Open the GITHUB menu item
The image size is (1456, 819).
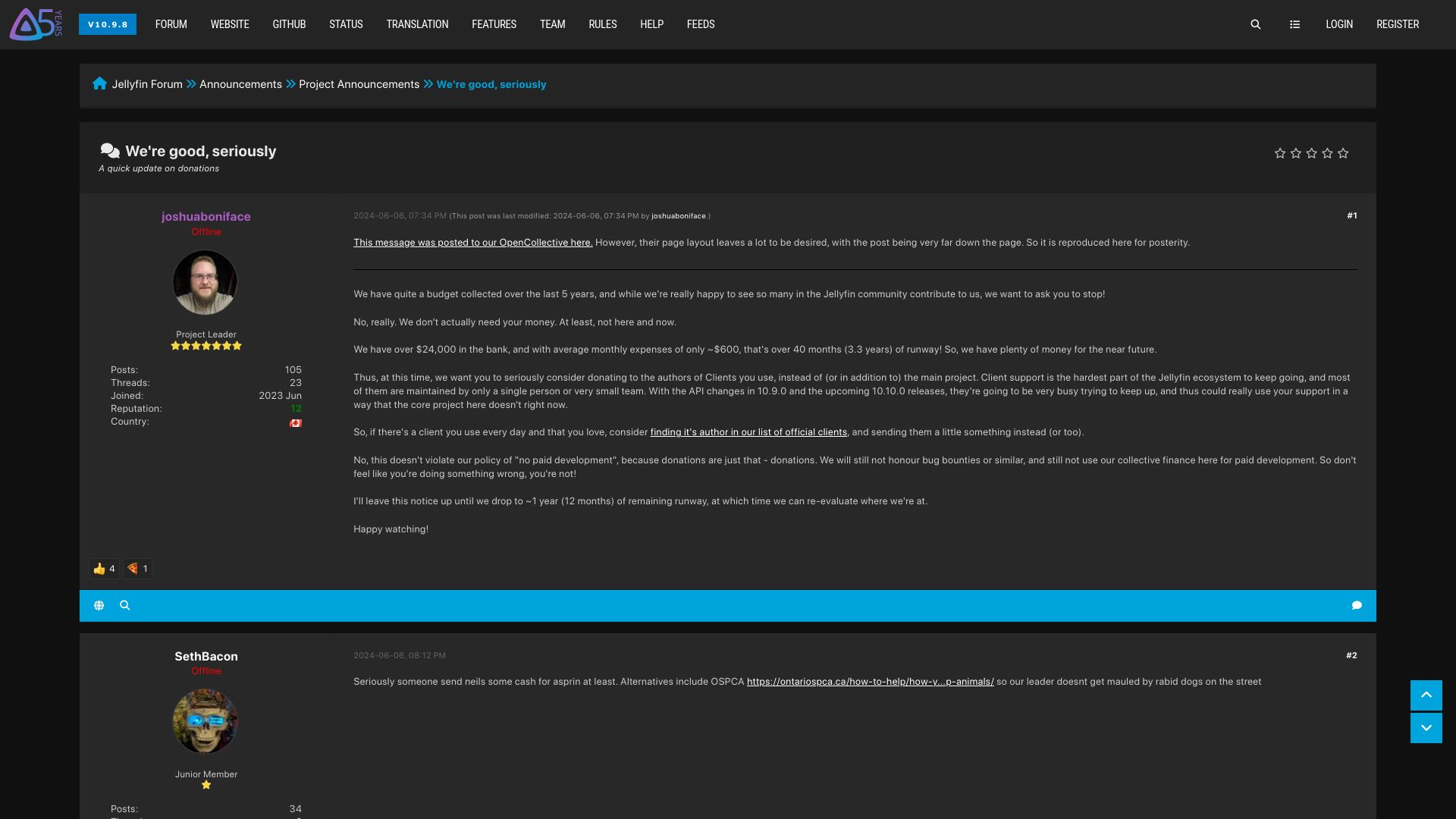(289, 24)
